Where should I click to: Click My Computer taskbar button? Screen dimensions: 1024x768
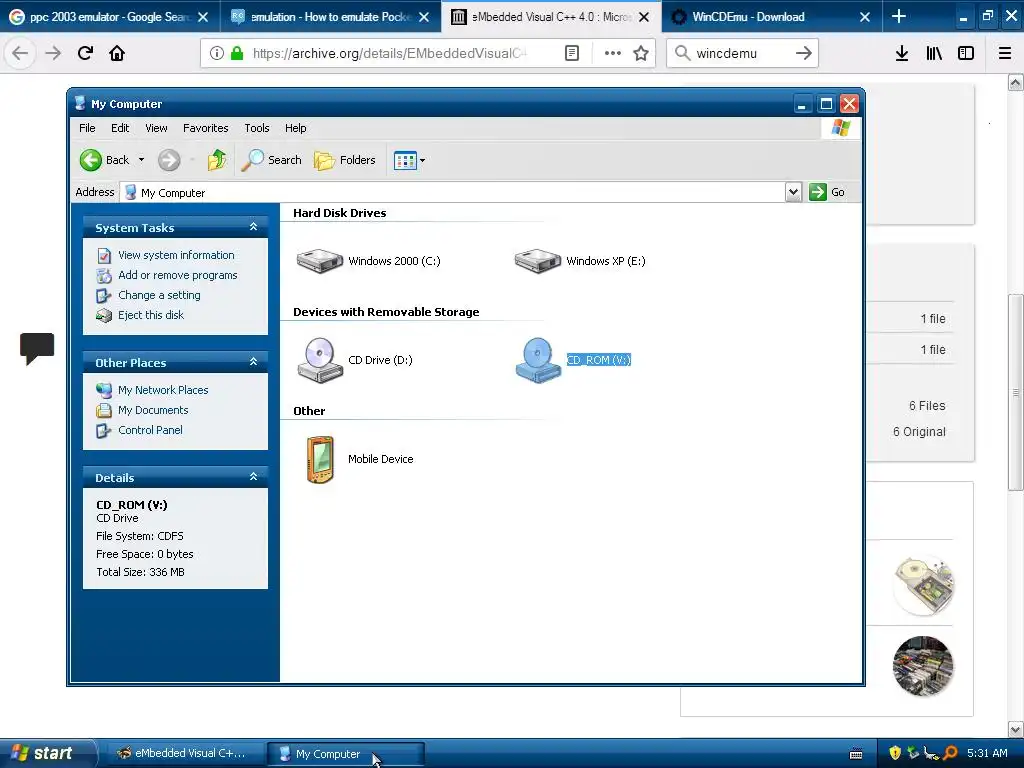(346, 754)
